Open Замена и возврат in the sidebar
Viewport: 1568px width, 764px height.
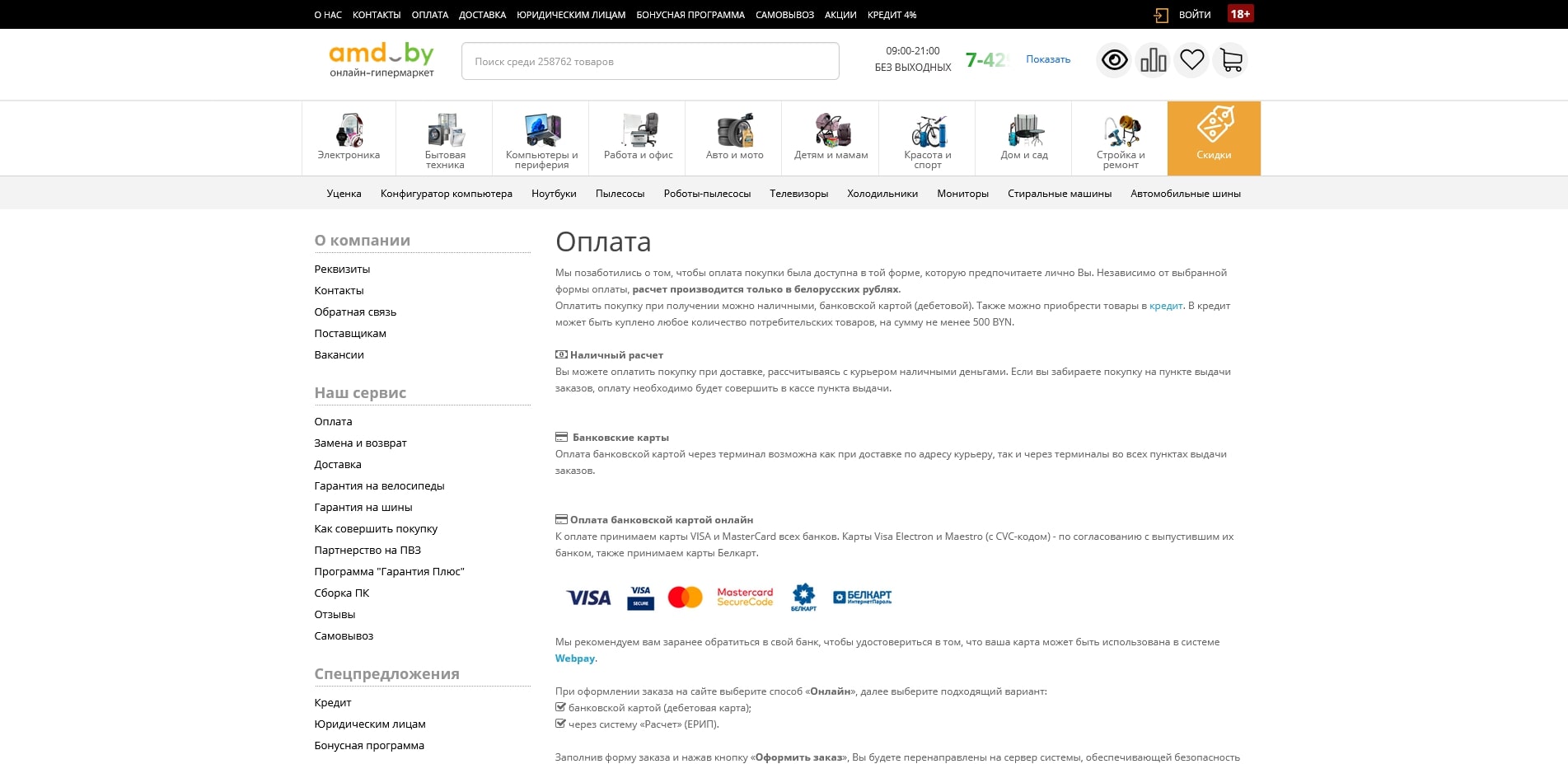[x=360, y=443]
